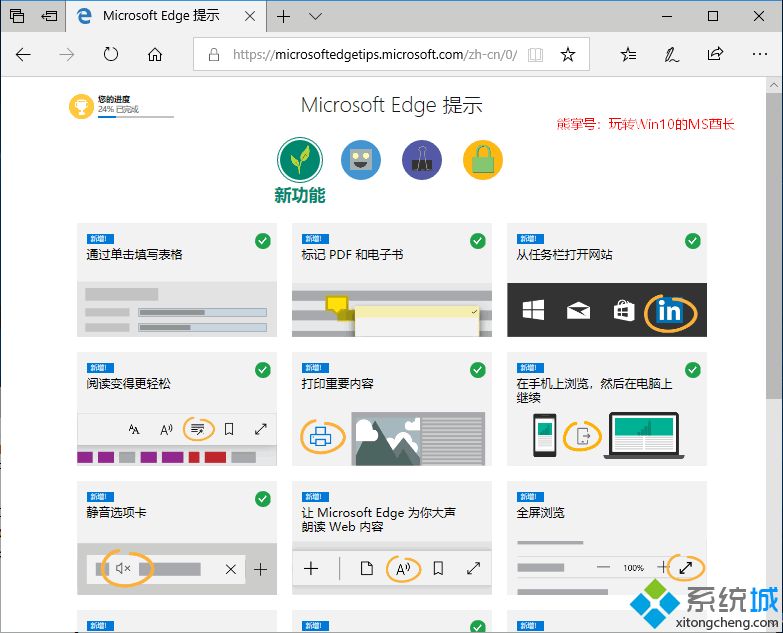Click checkmark on 从任务栏打开网站 card
Screen dimensions: 783x633
tap(693, 241)
